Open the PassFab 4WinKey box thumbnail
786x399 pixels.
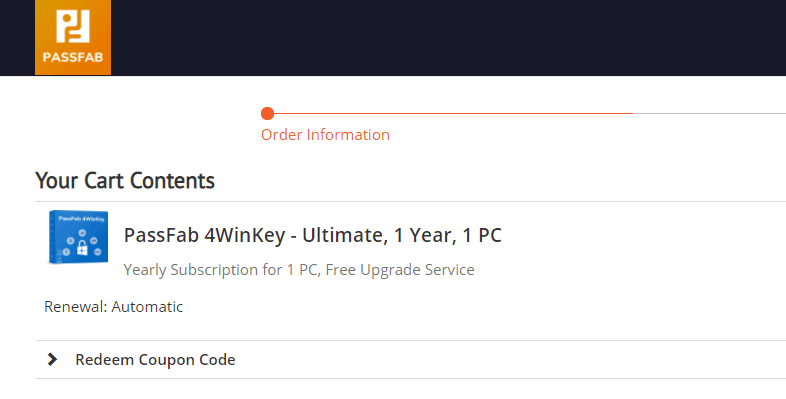78,237
